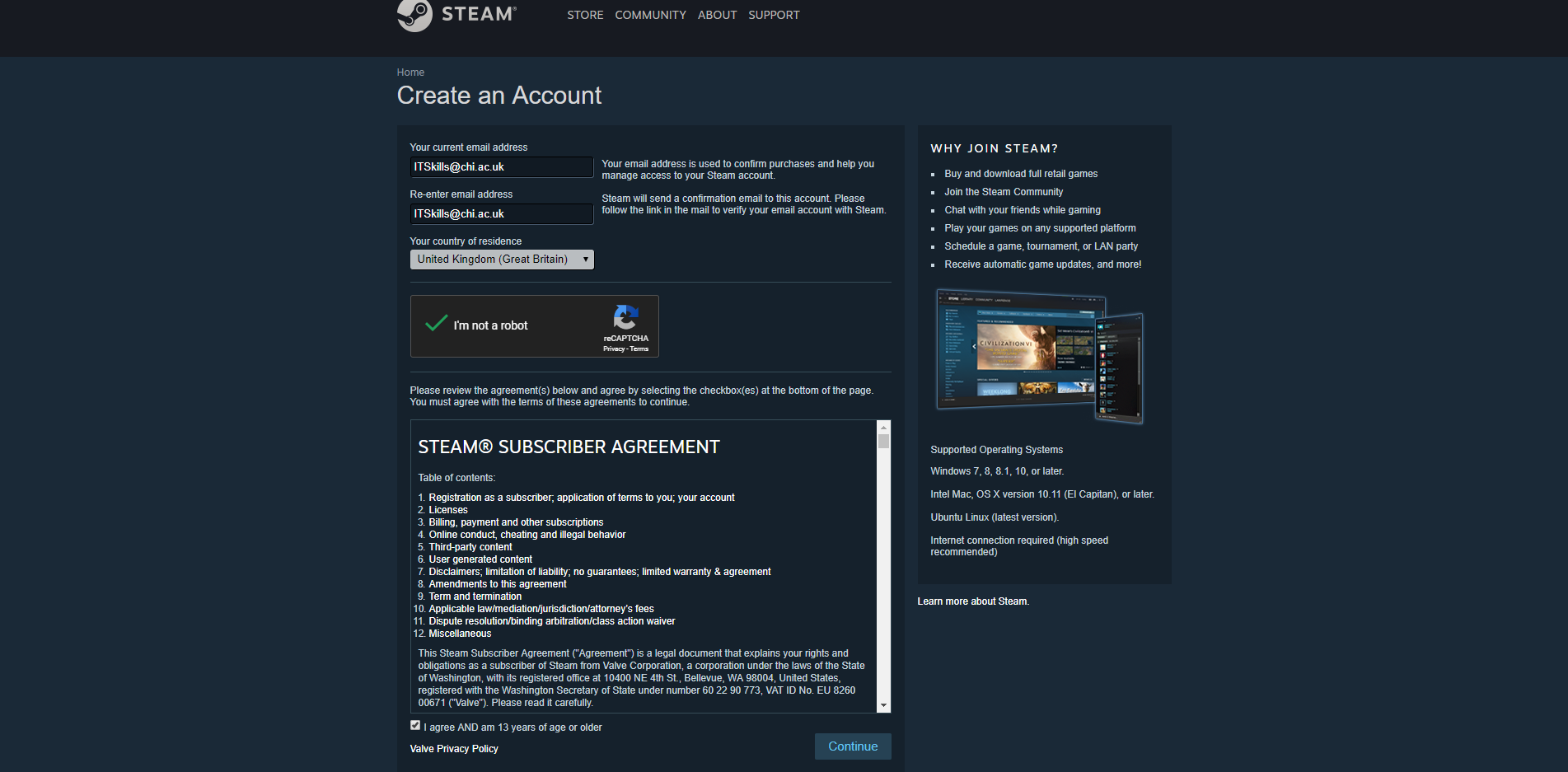Open the SUPPORT page
The image size is (1568, 772).
click(774, 15)
